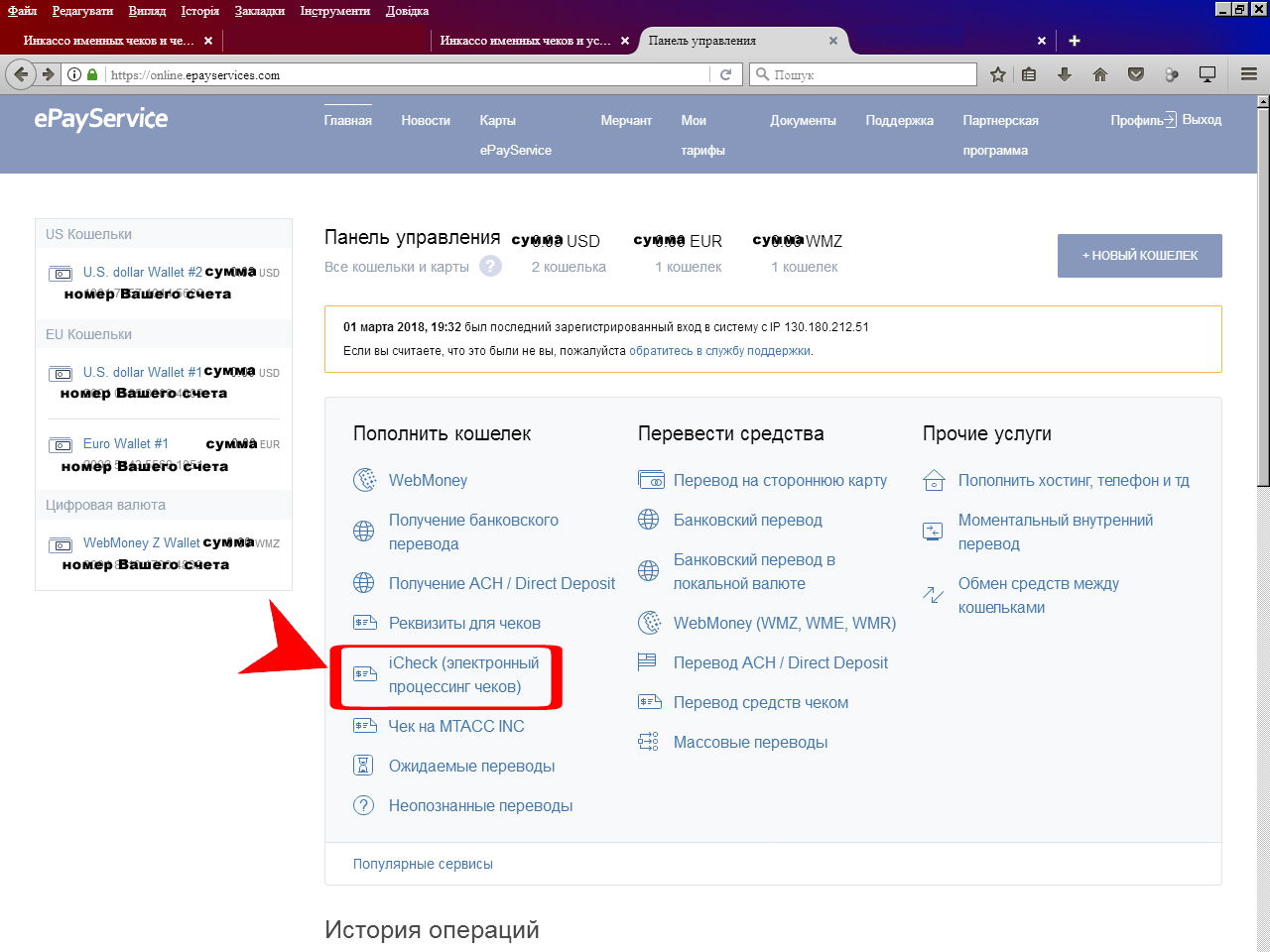Click the globe icon beside Получение банковского перевода
The height and width of the screenshot is (952, 1270).
pos(364,532)
